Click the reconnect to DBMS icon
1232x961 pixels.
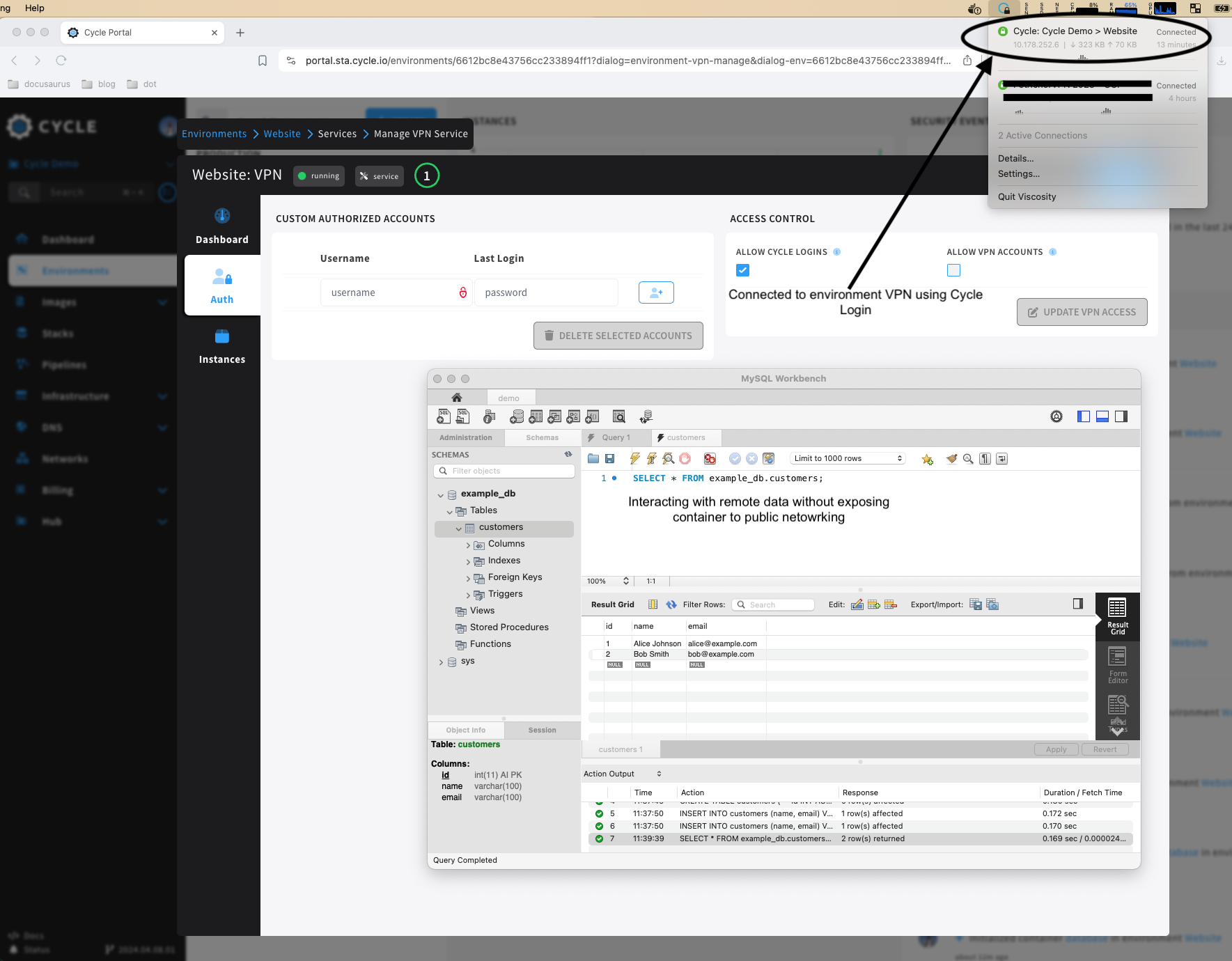[x=646, y=416]
